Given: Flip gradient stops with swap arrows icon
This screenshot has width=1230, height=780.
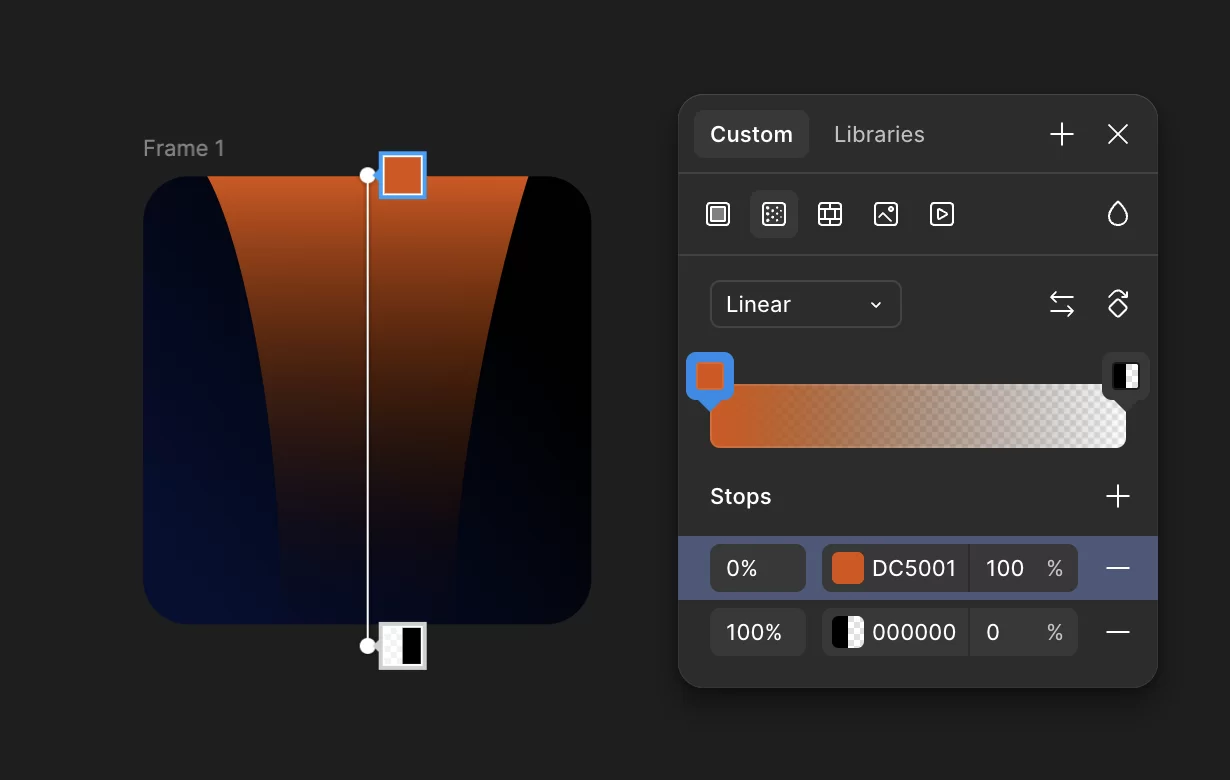Looking at the screenshot, I should coord(1062,304).
